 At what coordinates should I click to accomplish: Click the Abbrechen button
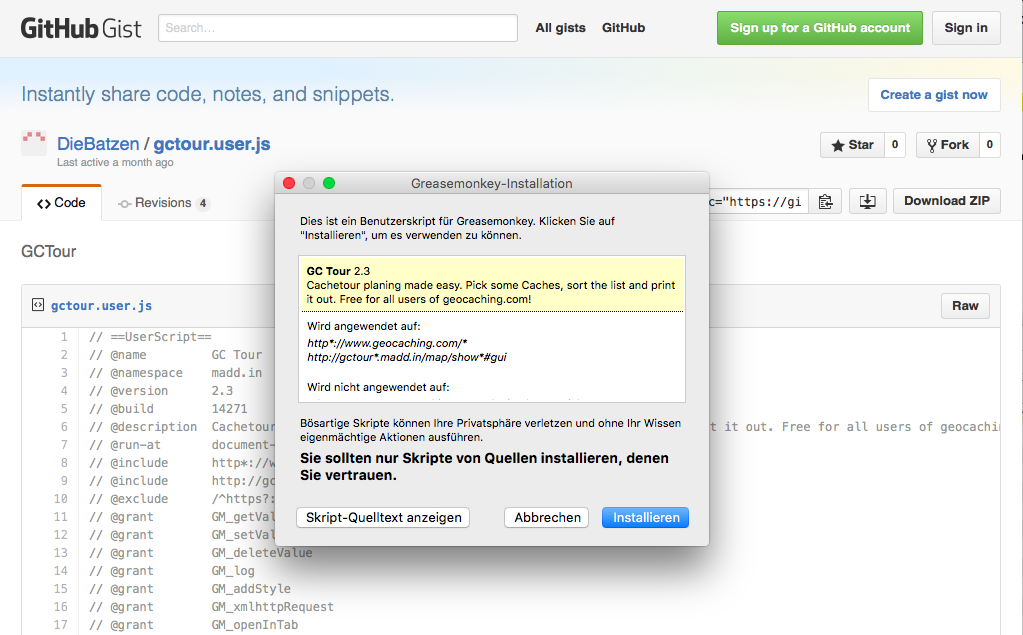547,518
